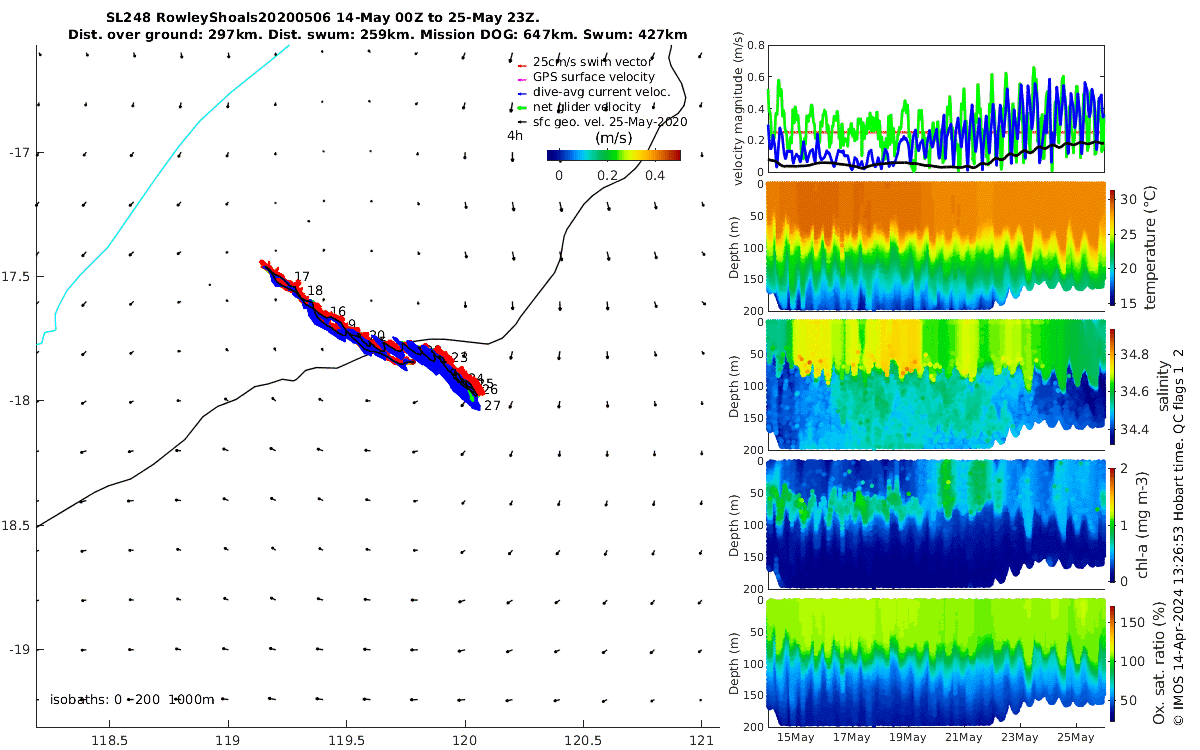Click the 'isobaths: 0 -200 1000m' label
The height and width of the screenshot is (750, 1200).
pyautogui.click(x=132, y=699)
